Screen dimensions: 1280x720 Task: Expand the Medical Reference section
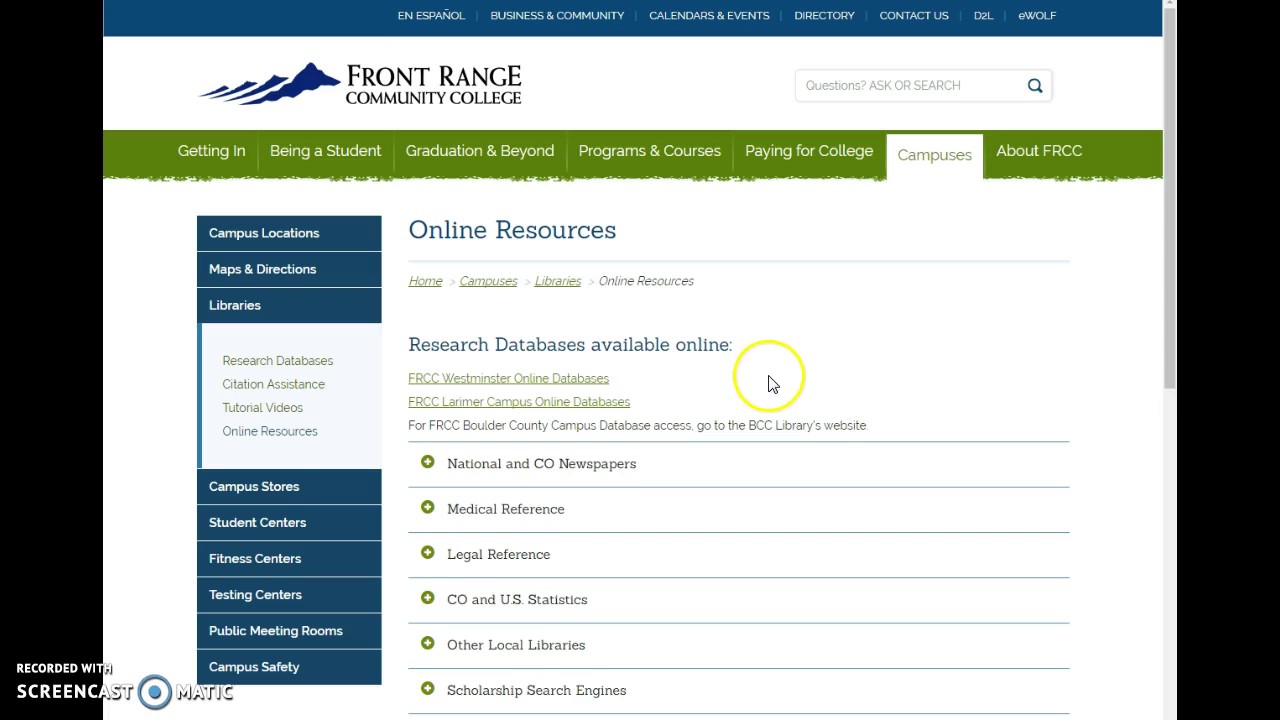[x=738, y=509]
